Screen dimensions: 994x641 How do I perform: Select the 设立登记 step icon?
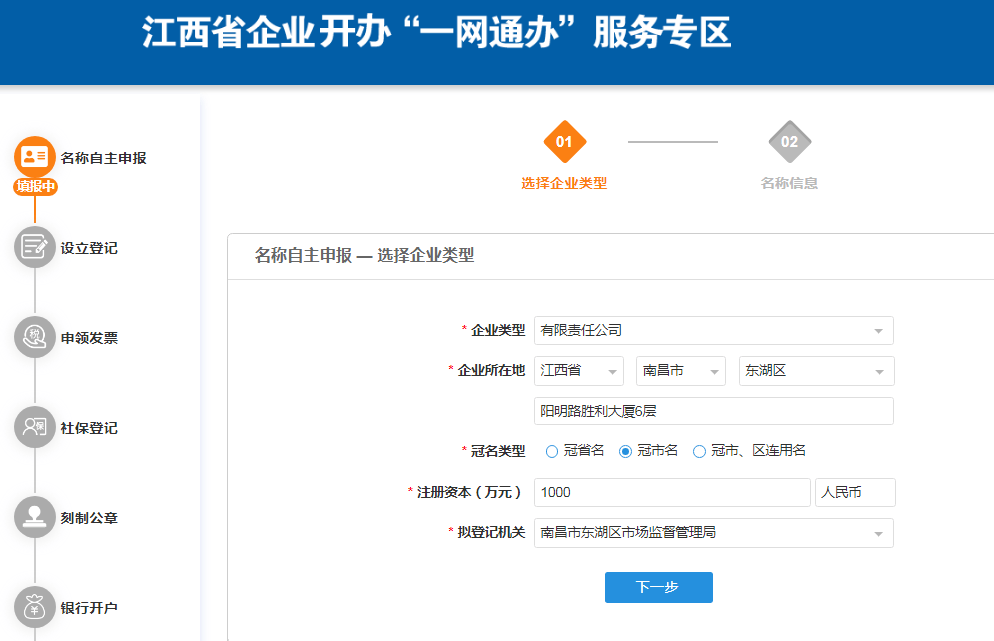pyautogui.click(x=33, y=247)
